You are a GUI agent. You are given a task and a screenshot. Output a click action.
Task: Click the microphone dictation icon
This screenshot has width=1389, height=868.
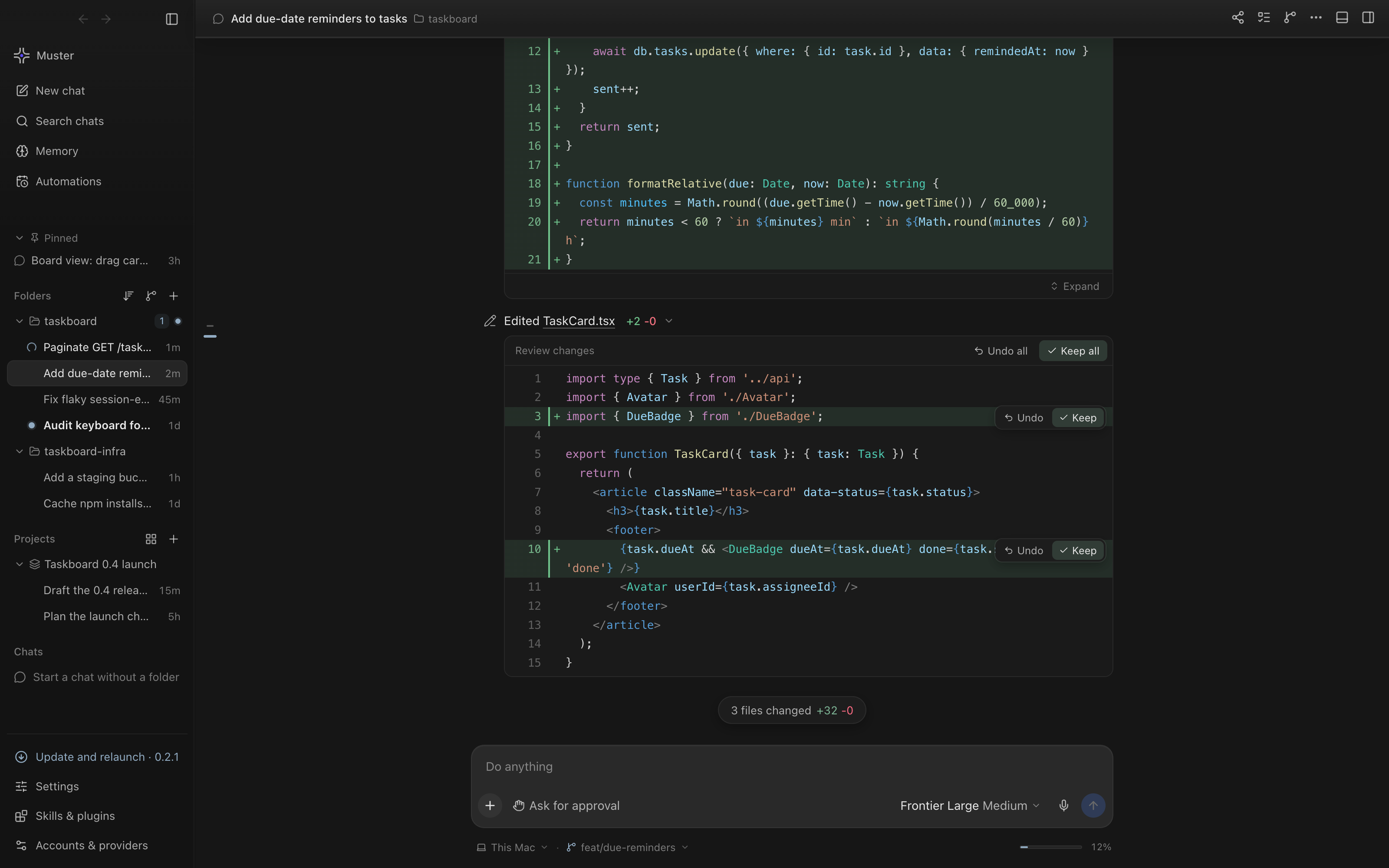(x=1063, y=806)
